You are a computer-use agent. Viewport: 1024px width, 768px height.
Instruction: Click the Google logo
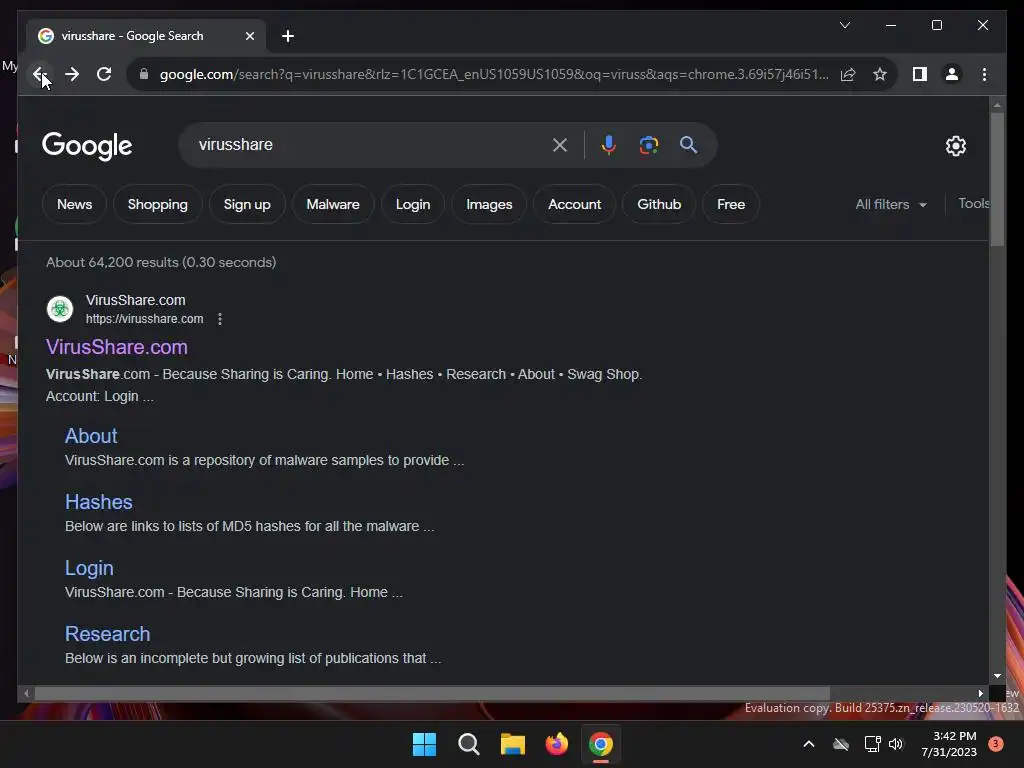87,146
